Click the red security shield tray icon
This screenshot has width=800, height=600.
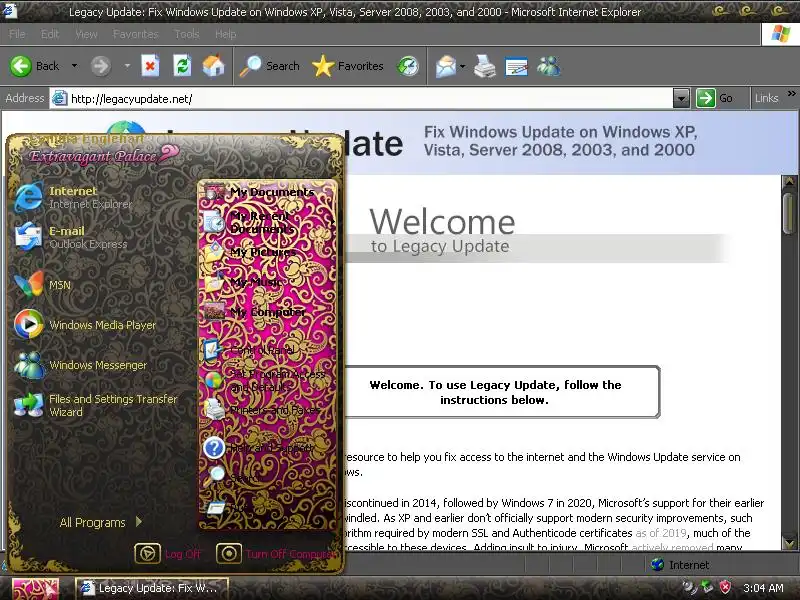[725, 587]
